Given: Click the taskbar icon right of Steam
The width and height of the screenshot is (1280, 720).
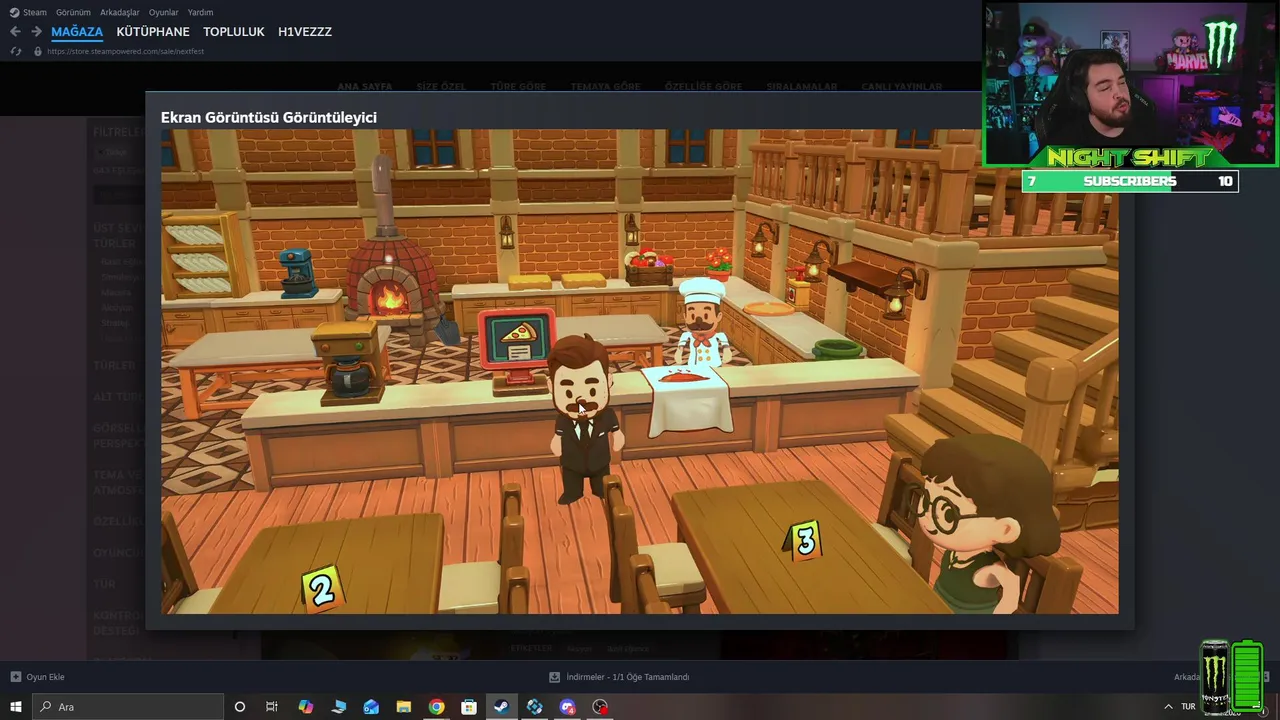Looking at the screenshot, I should 535,707.
